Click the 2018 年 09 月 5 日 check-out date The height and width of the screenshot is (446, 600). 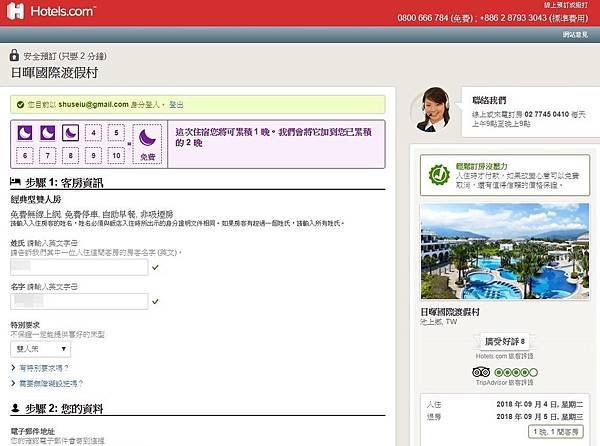click(540, 417)
